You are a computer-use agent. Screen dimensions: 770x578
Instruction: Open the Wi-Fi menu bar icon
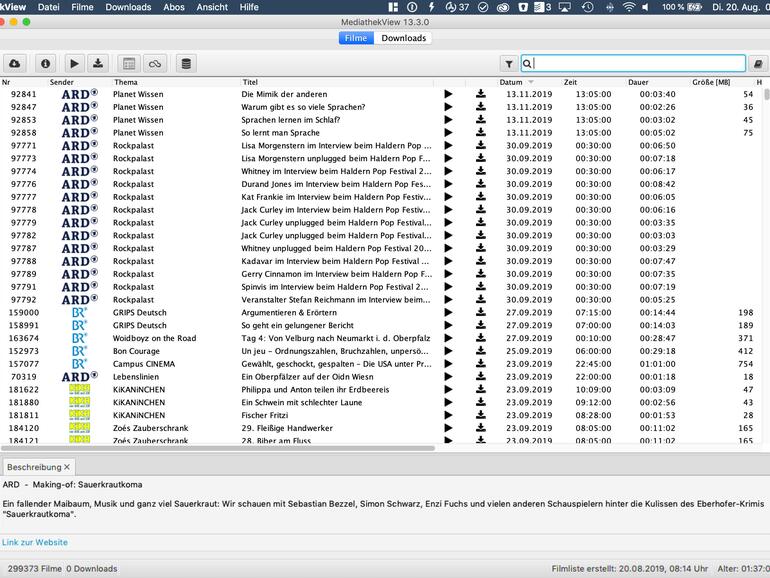click(629, 7)
